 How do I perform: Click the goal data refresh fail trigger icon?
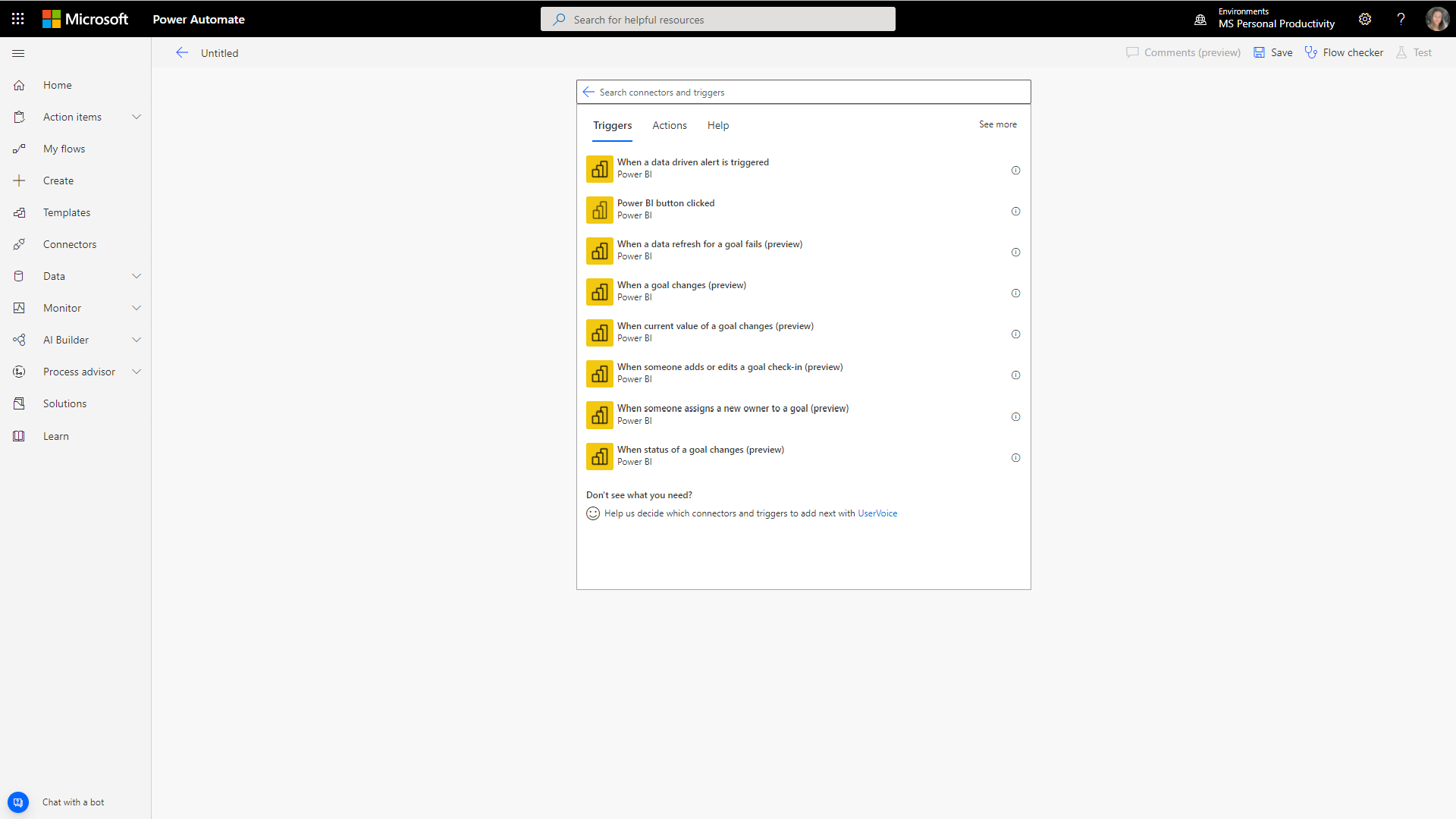pyautogui.click(x=598, y=250)
